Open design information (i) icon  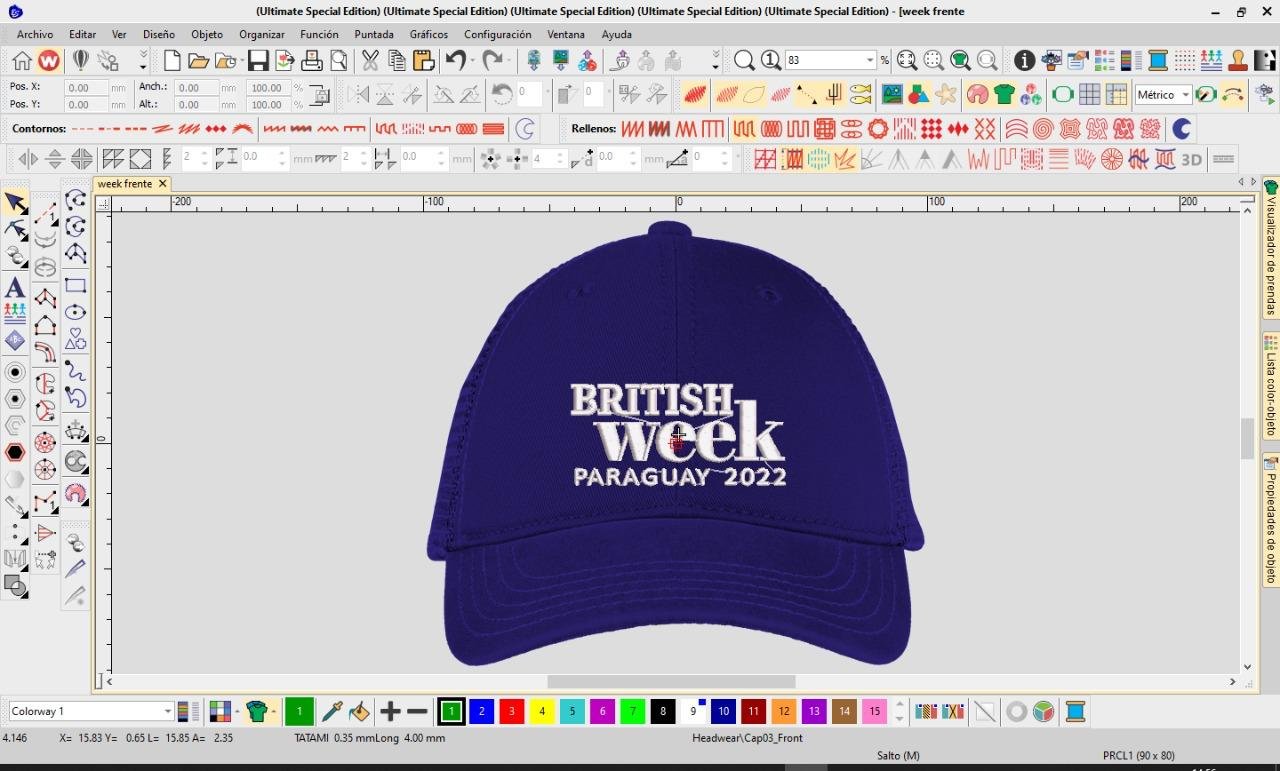tap(1024, 61)
